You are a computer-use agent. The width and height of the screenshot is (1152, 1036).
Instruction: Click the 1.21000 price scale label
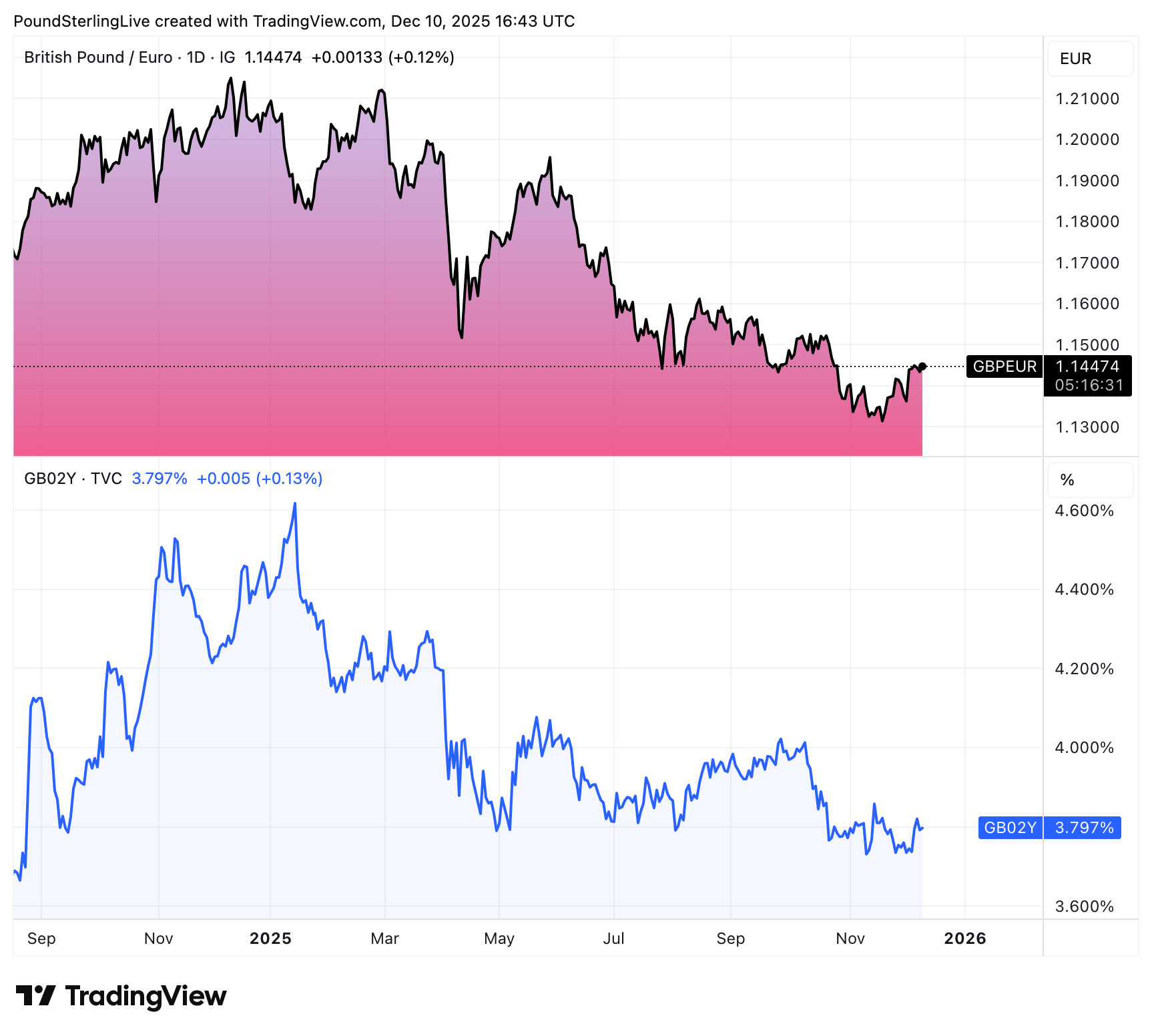click(x=1087, y=99)
